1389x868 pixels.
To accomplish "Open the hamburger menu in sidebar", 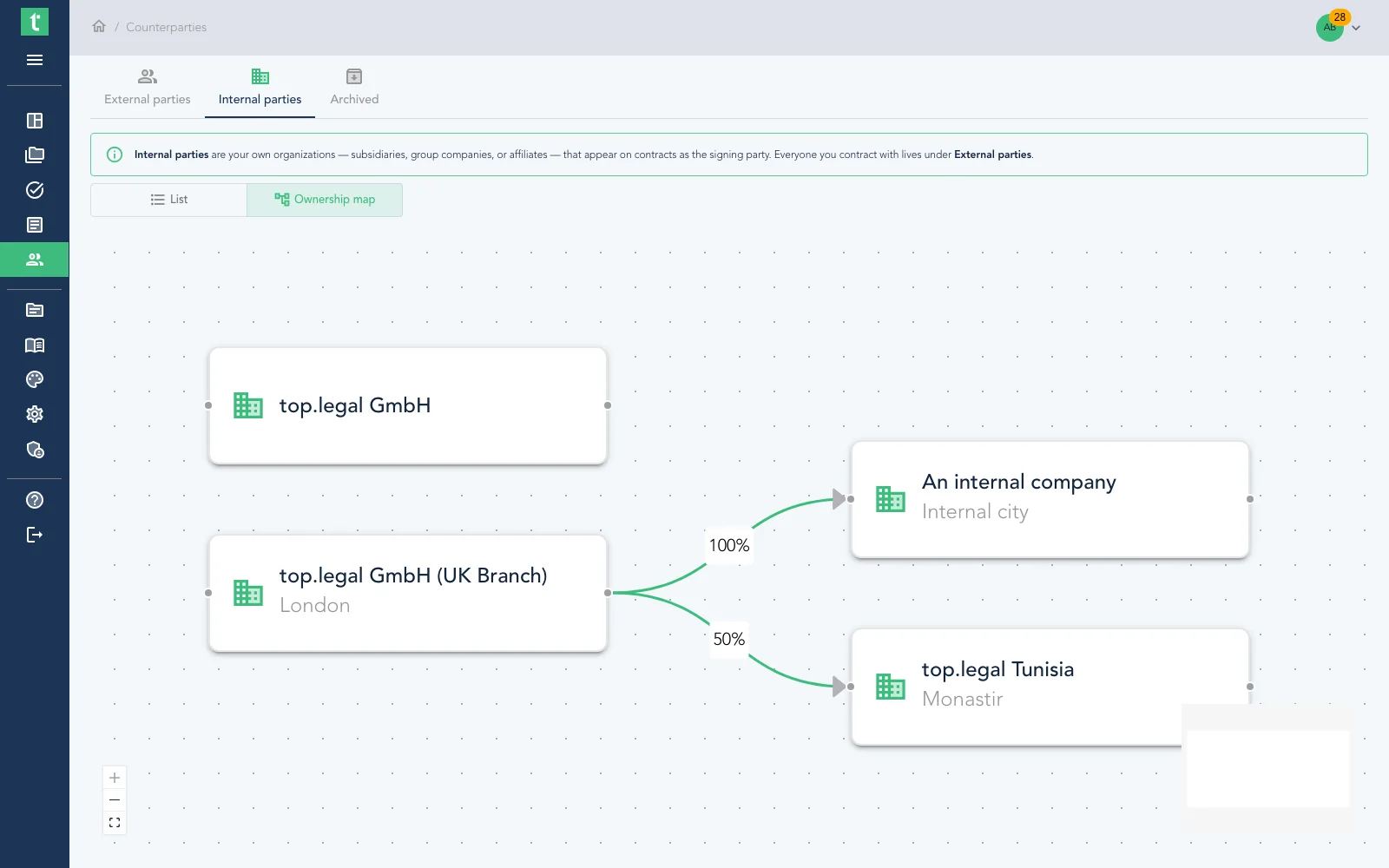I will tap(35, 60).
